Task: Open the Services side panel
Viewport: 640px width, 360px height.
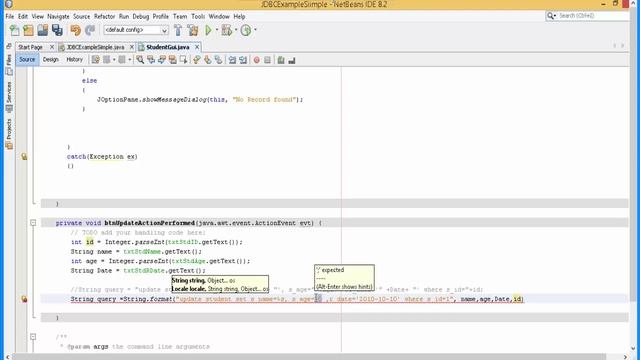Action: pyautogui.click(x=9, y=97)
